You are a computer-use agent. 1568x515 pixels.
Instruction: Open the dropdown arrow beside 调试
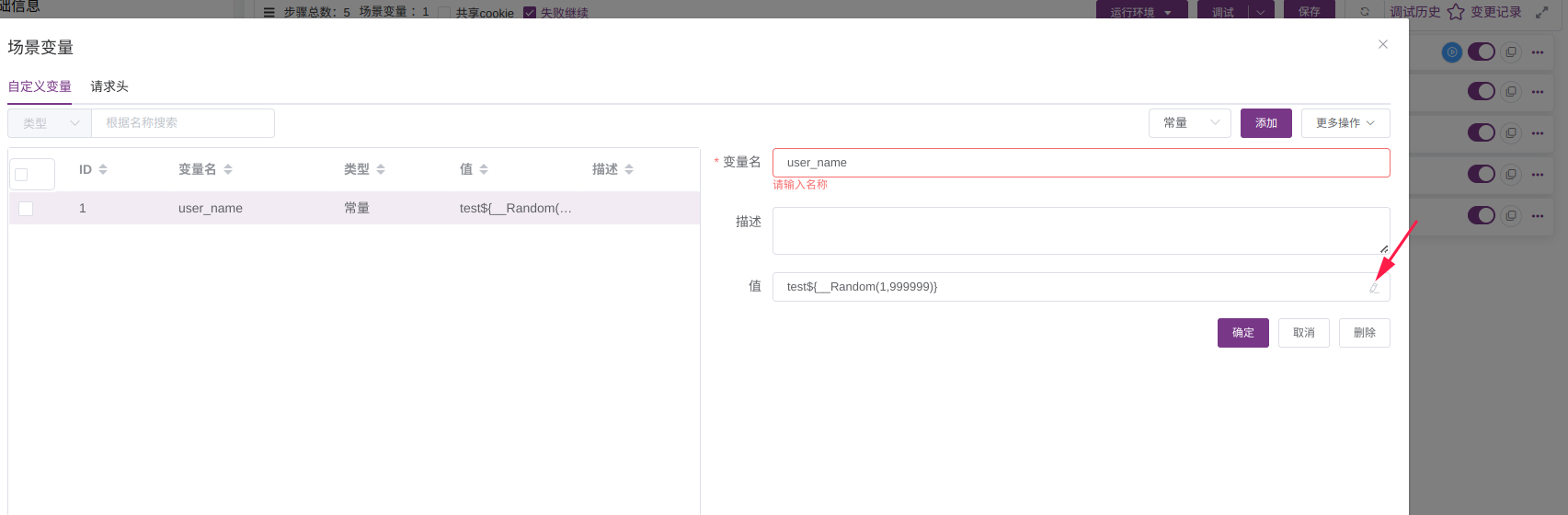pyautogui.click(x=1261, y=12)
